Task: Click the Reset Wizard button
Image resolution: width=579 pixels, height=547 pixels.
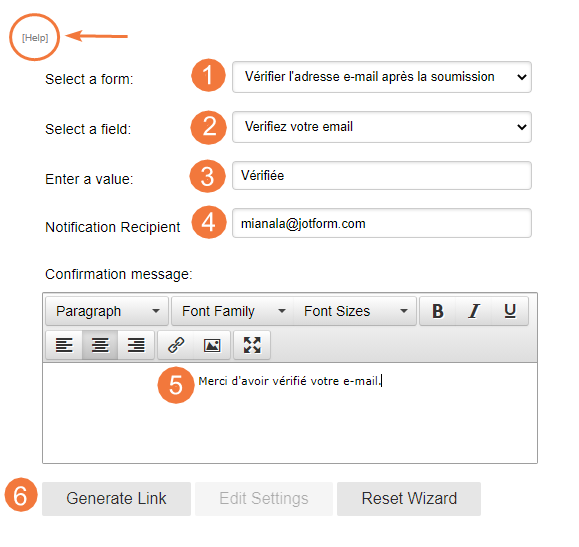Action: 409,499
